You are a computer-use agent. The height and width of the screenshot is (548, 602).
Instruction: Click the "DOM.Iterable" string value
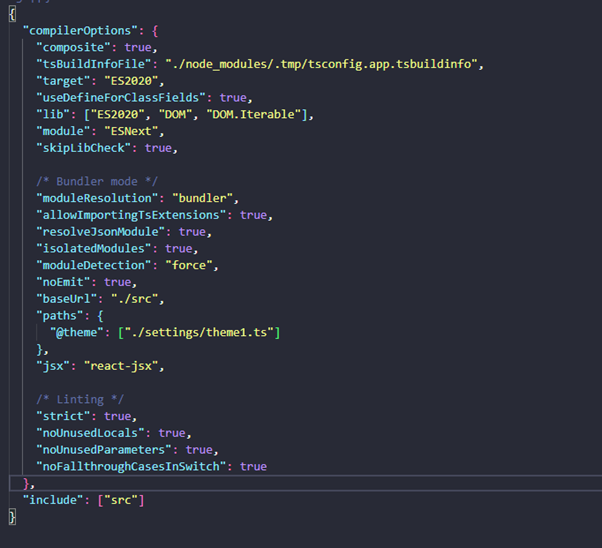(x=253, y=114)
